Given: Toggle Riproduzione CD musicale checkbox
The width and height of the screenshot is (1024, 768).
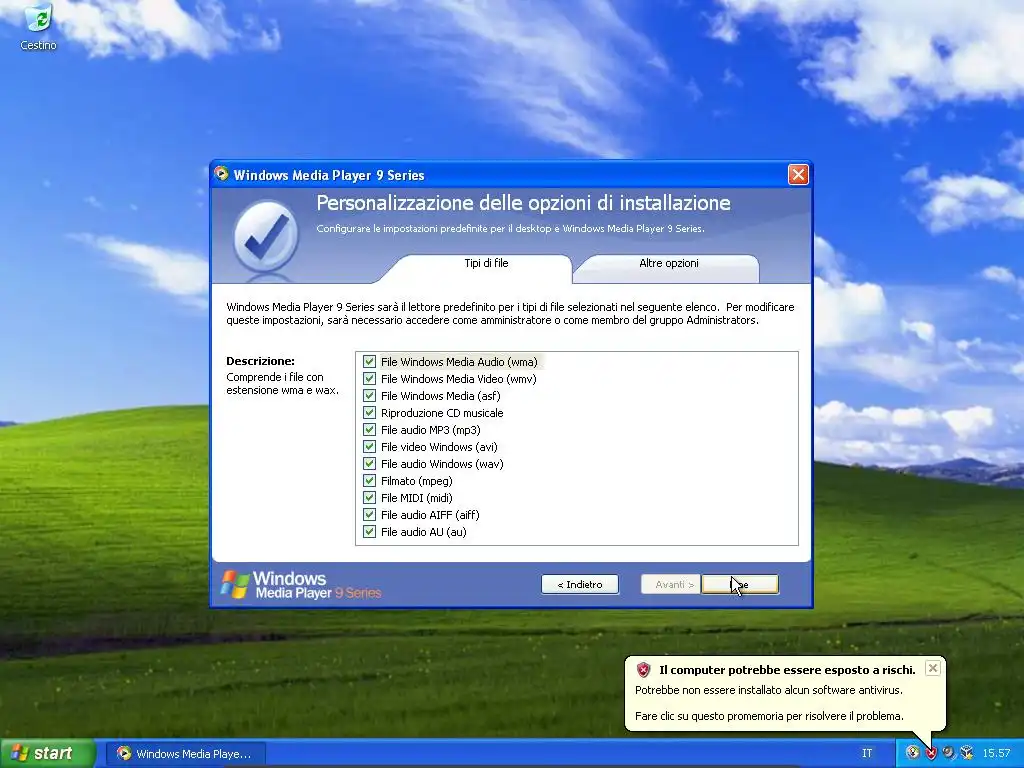Looking at the screenshot, I should pyautogui.click(x=370, y=413).
